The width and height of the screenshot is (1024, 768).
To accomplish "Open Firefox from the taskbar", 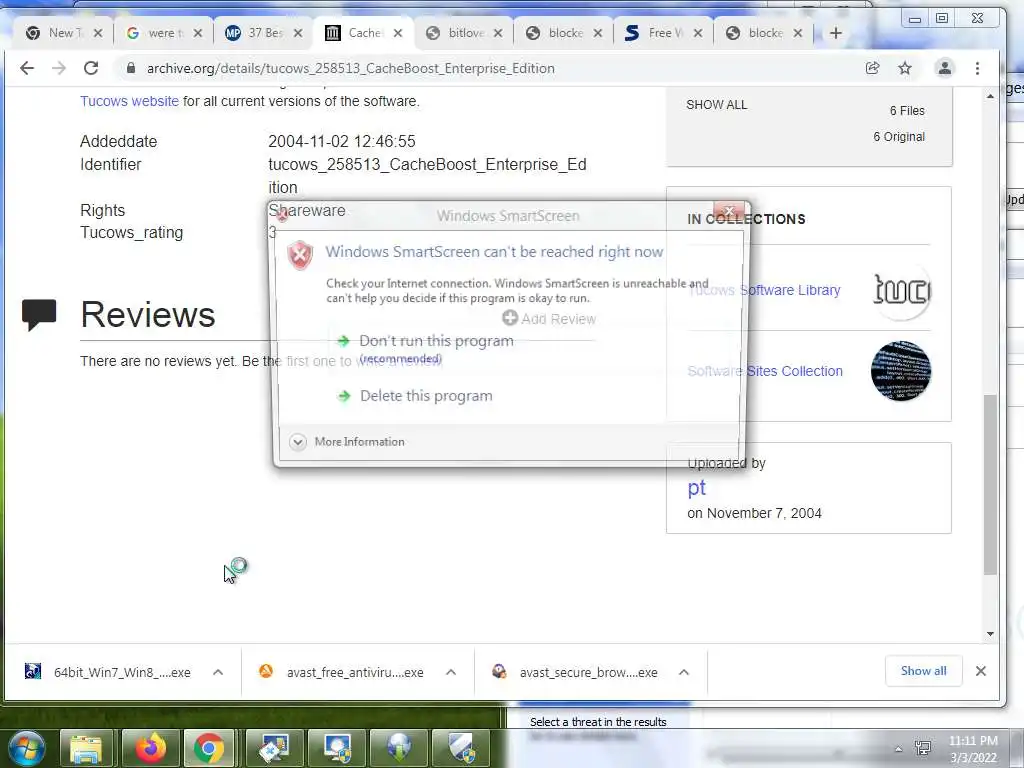I will (150, 748).
